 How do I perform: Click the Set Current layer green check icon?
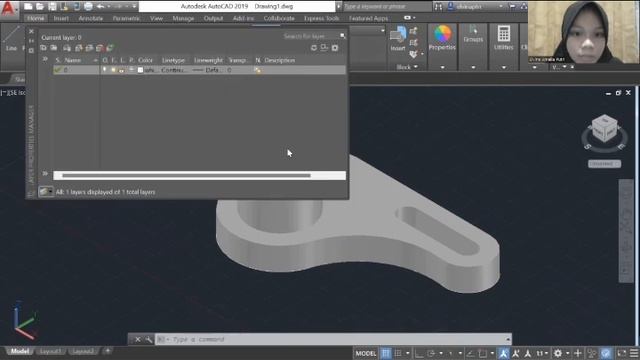tap(110, 48)
